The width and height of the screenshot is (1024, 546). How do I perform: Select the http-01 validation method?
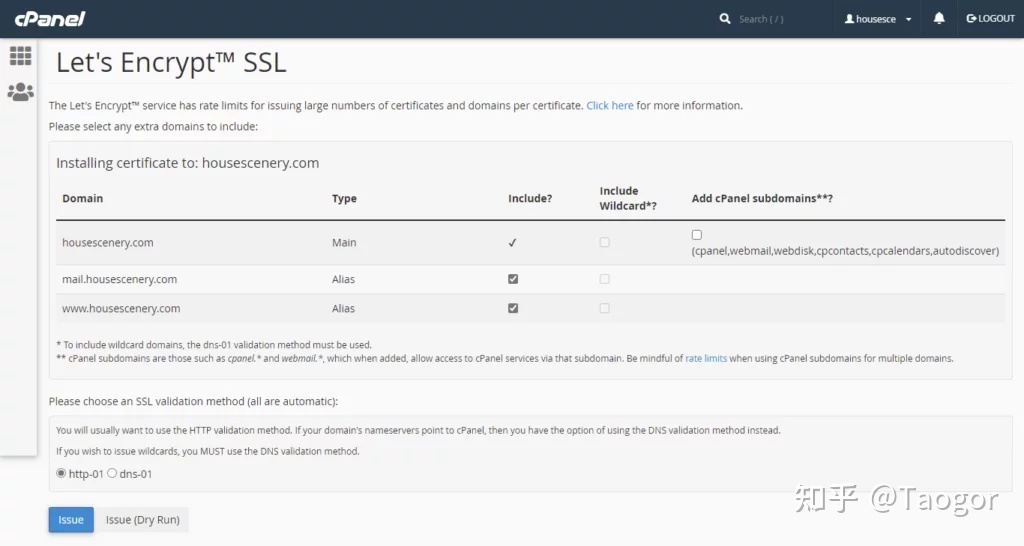click(61, 474)
